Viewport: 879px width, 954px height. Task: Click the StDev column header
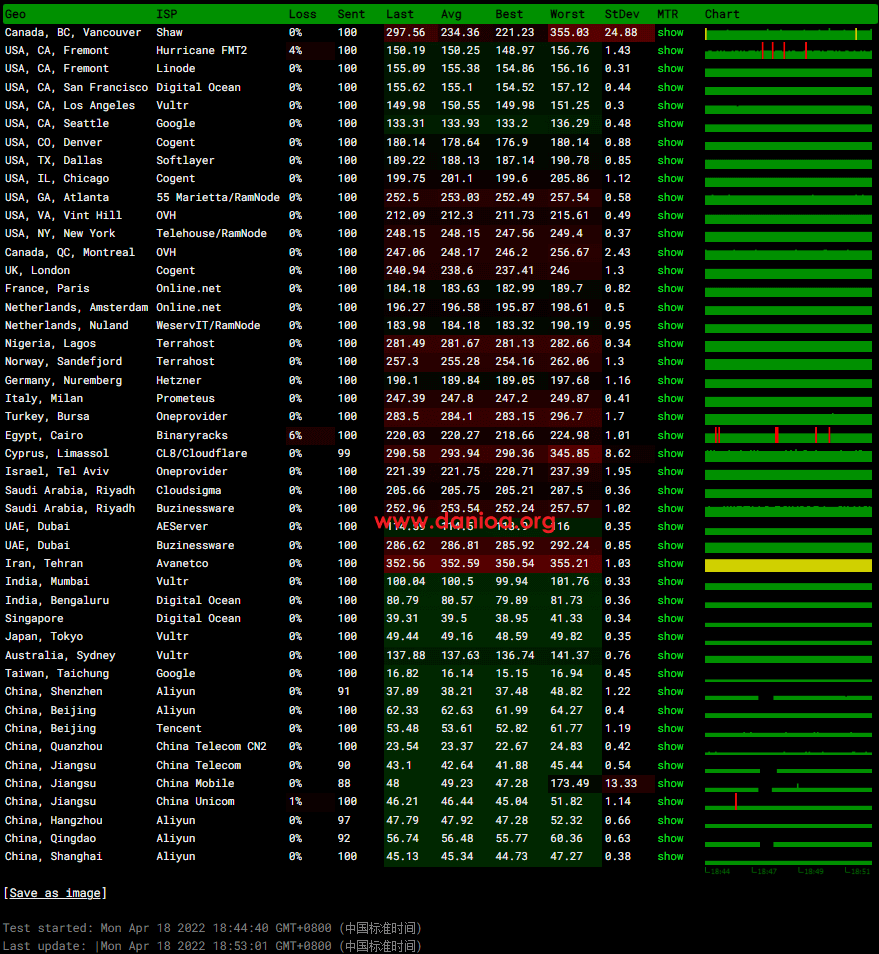[x=622, y=14]
